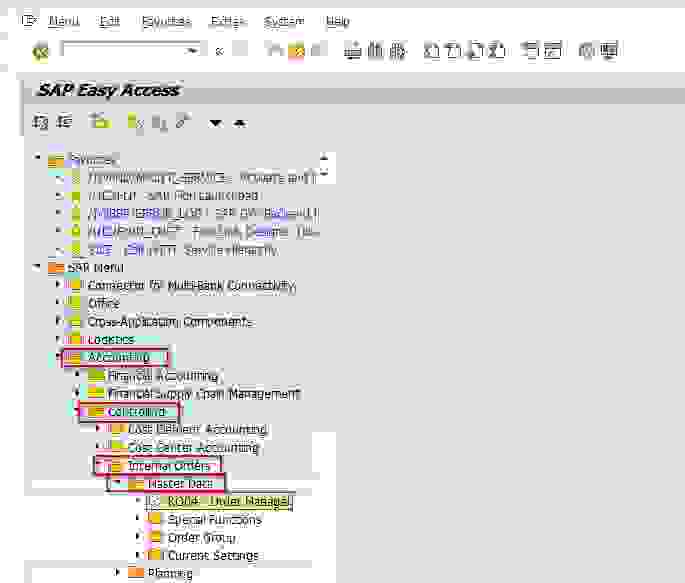Click the Change Favorites pencil icon

[x=183, y=121]
